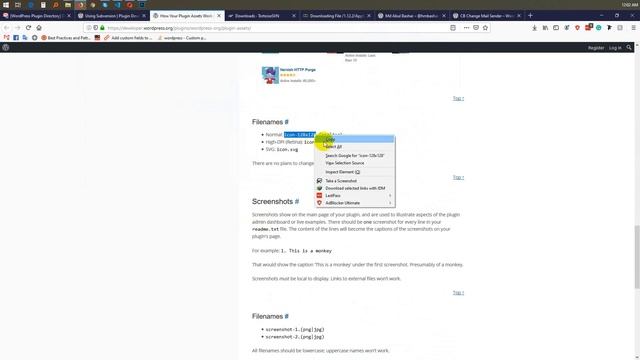Expand the LastPass submenu
Image resolution: width=640 pixels, height=360 pixels.
tap(355, 196)
